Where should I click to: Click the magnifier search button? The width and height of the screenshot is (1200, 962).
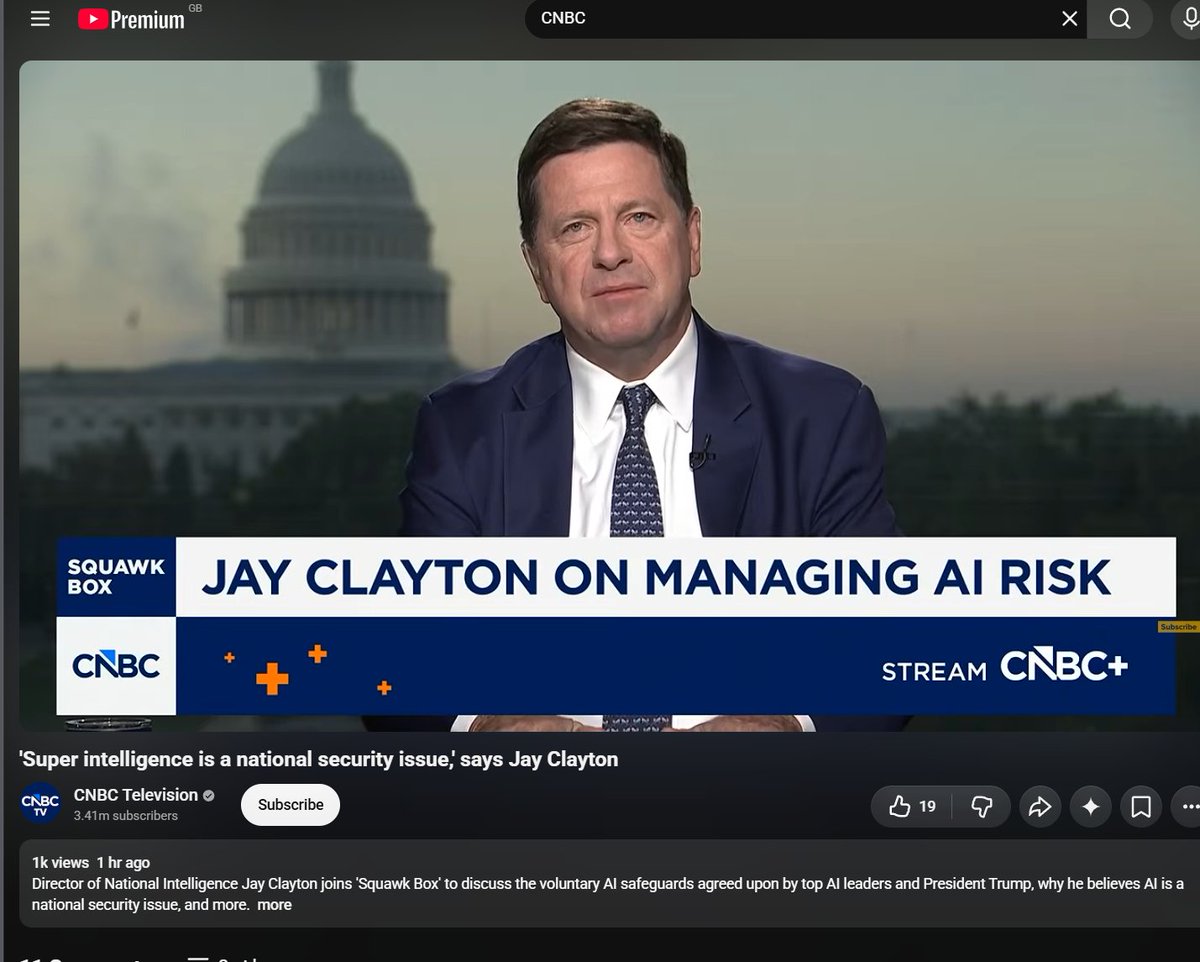[x=1120, y=19]
